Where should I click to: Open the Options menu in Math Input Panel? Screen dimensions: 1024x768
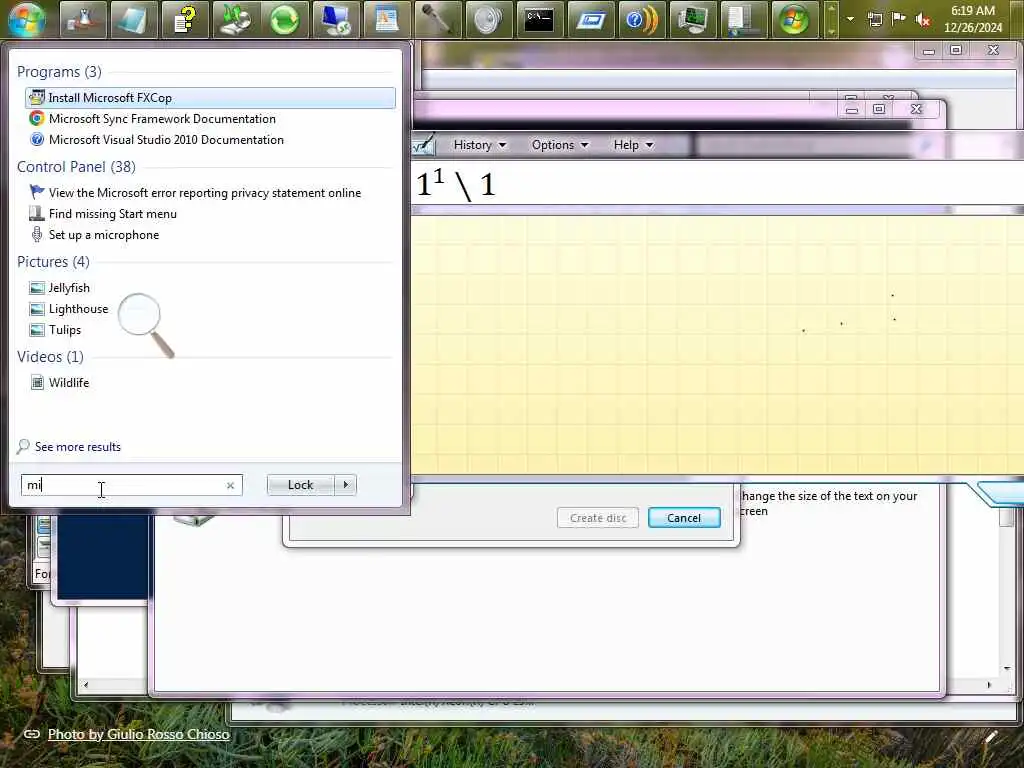pyautogui.click(x=560, y=145)
